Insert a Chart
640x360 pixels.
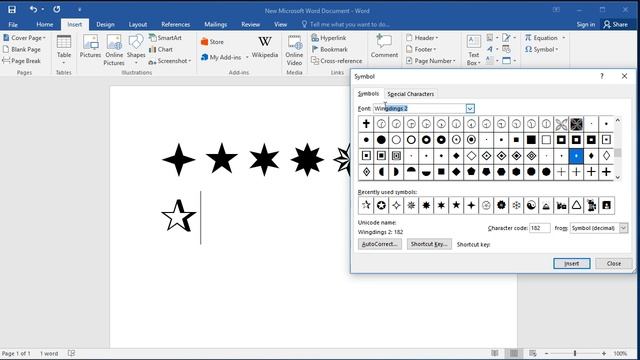[x=161, y=49]
